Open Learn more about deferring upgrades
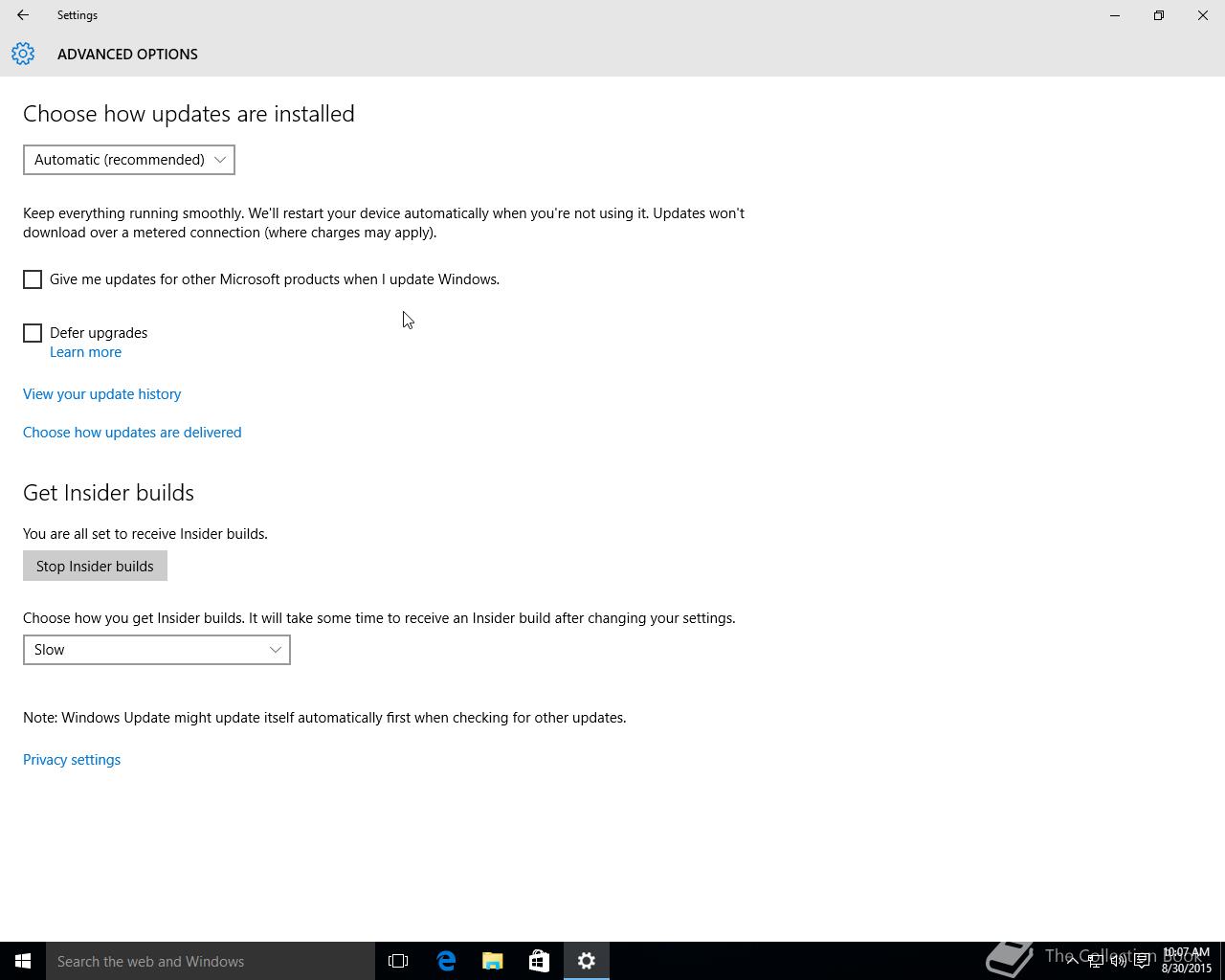 [x=85, y=352]
